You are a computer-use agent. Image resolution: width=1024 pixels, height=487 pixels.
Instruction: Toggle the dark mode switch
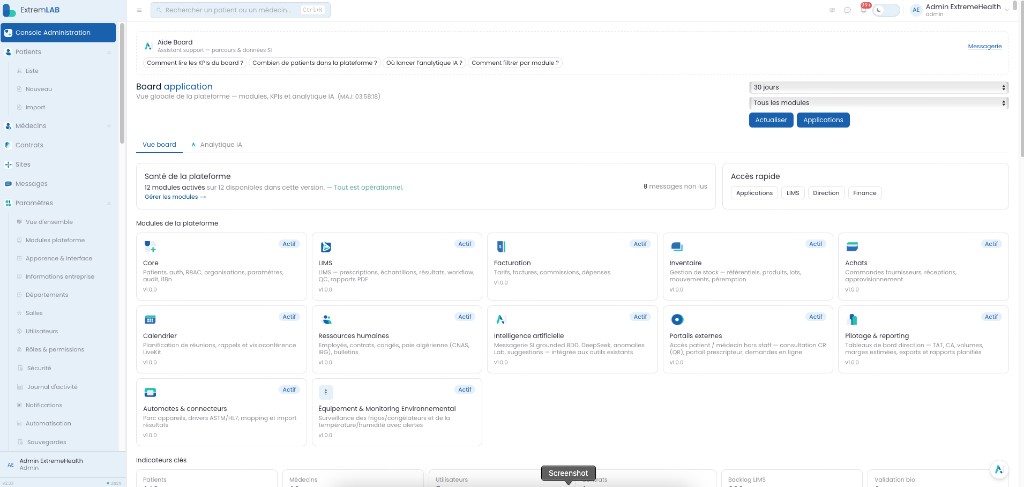[x=886, y=10]
